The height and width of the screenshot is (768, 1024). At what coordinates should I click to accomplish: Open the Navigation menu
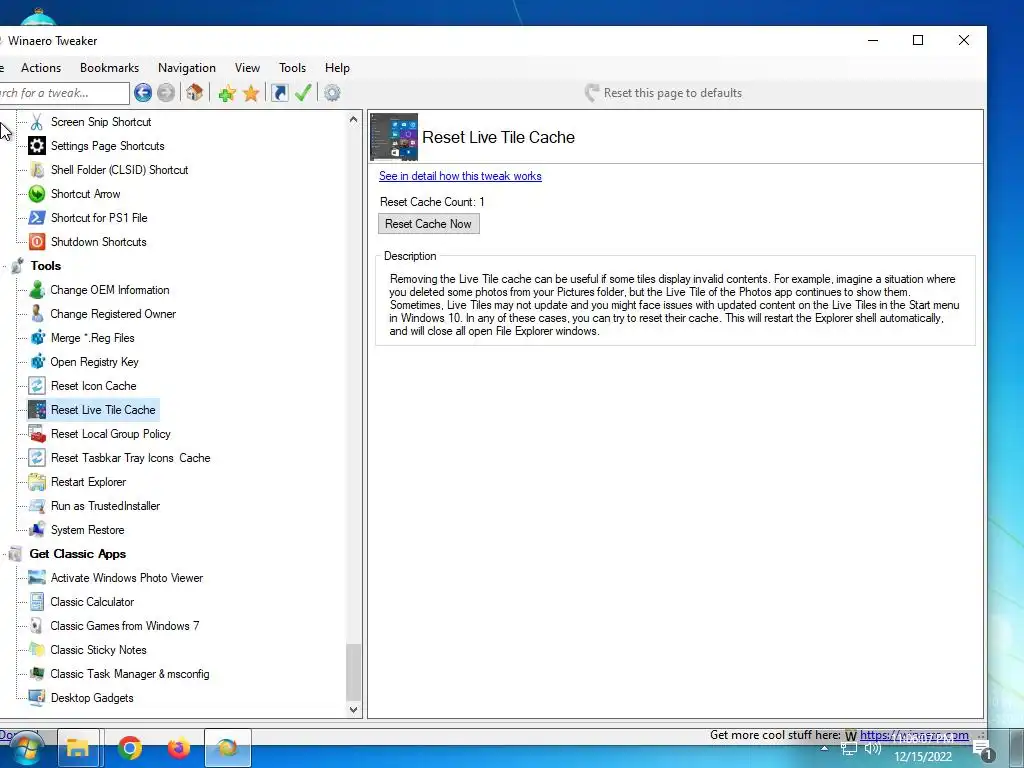(187, 68)
